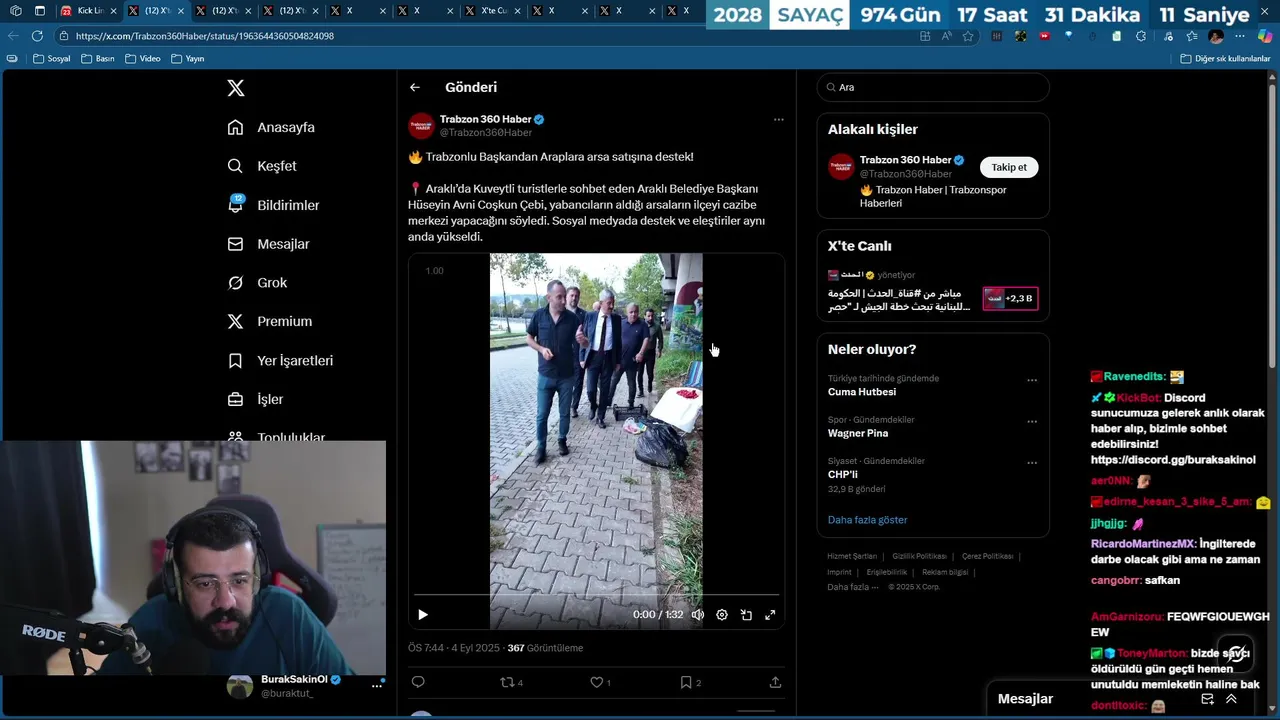1280x720 pixels.
Task: Bookmark the post showing 2 bookmarks
Action: pyautogui.click(x=690, y=682)
